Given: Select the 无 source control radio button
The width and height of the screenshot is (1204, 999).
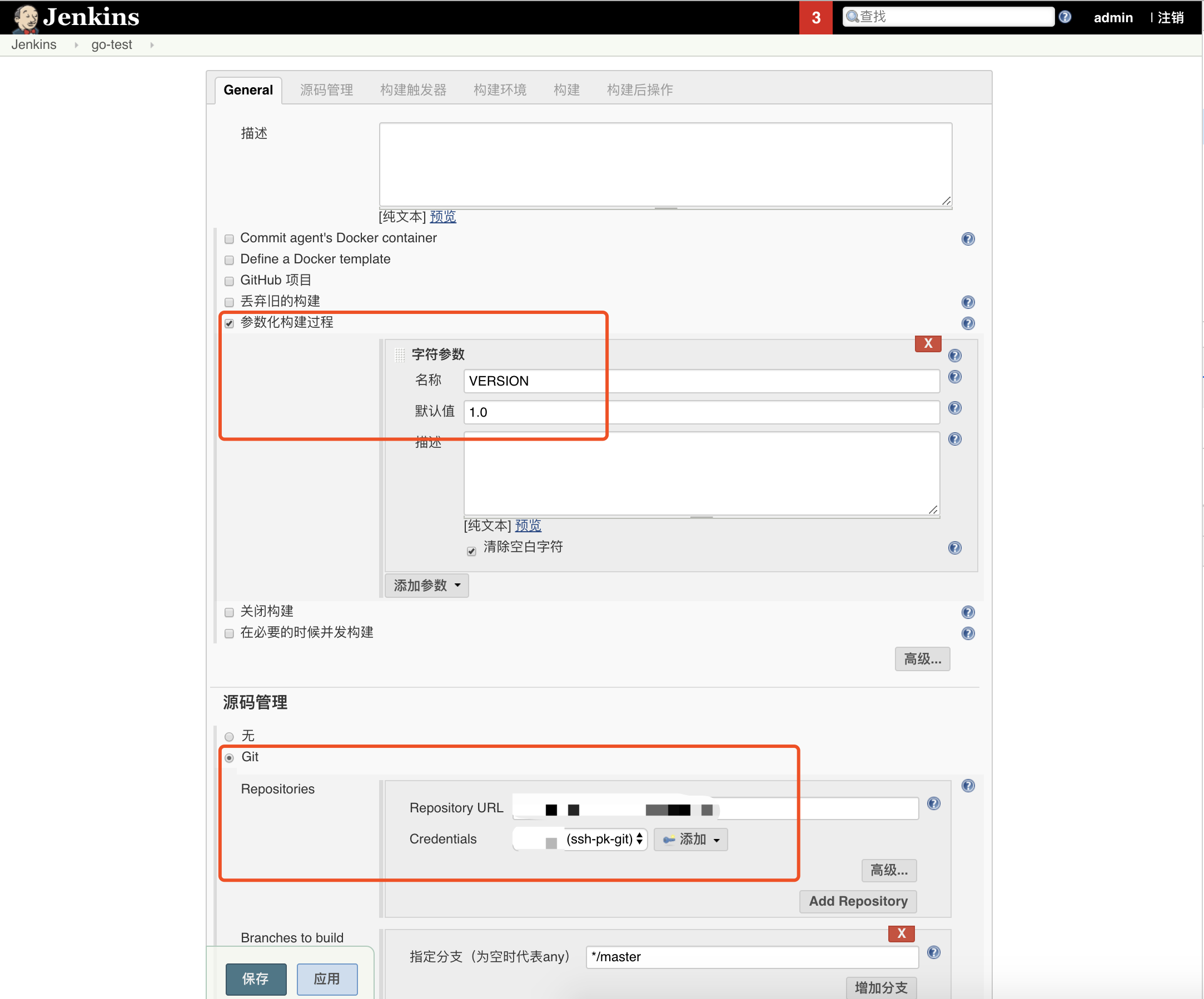Looking at the screenshot, I should (230, 737).
